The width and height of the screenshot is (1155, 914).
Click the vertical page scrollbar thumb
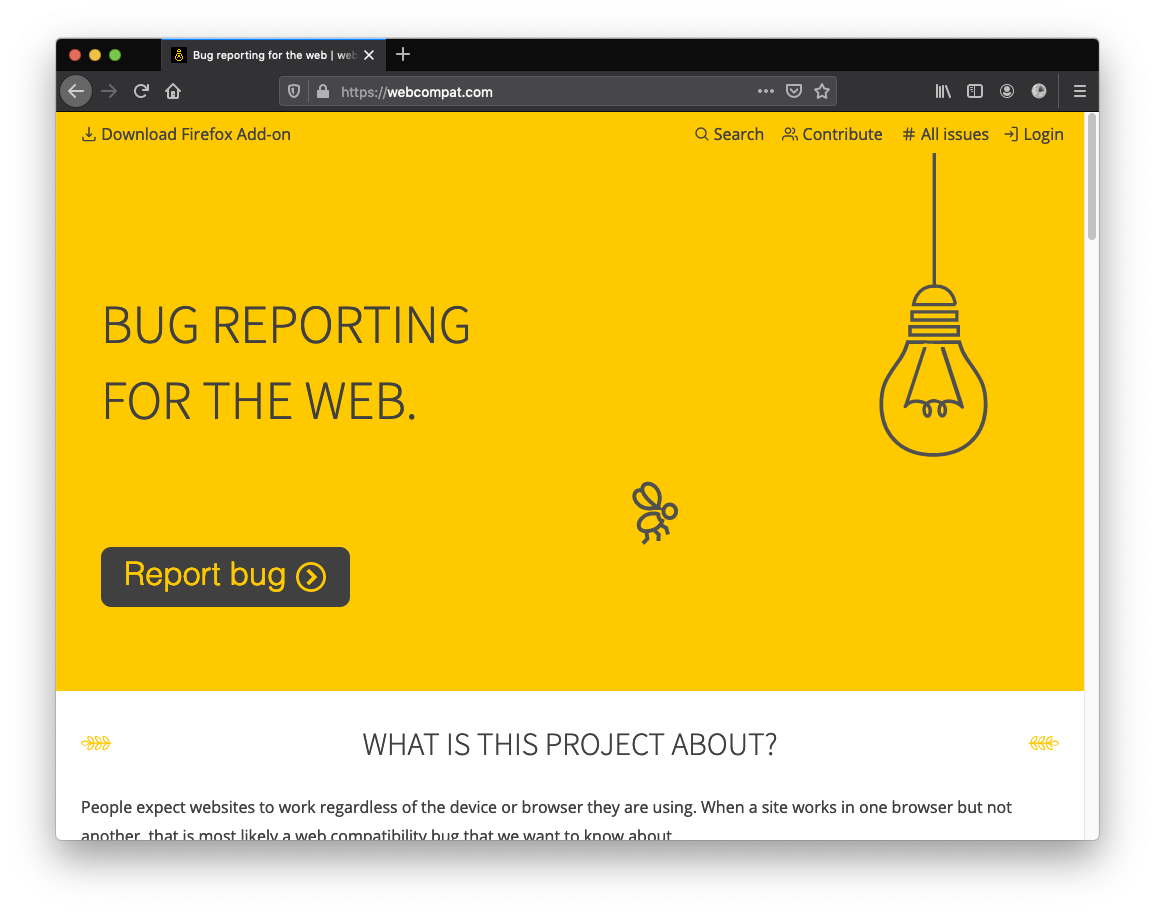[1091, 177]
